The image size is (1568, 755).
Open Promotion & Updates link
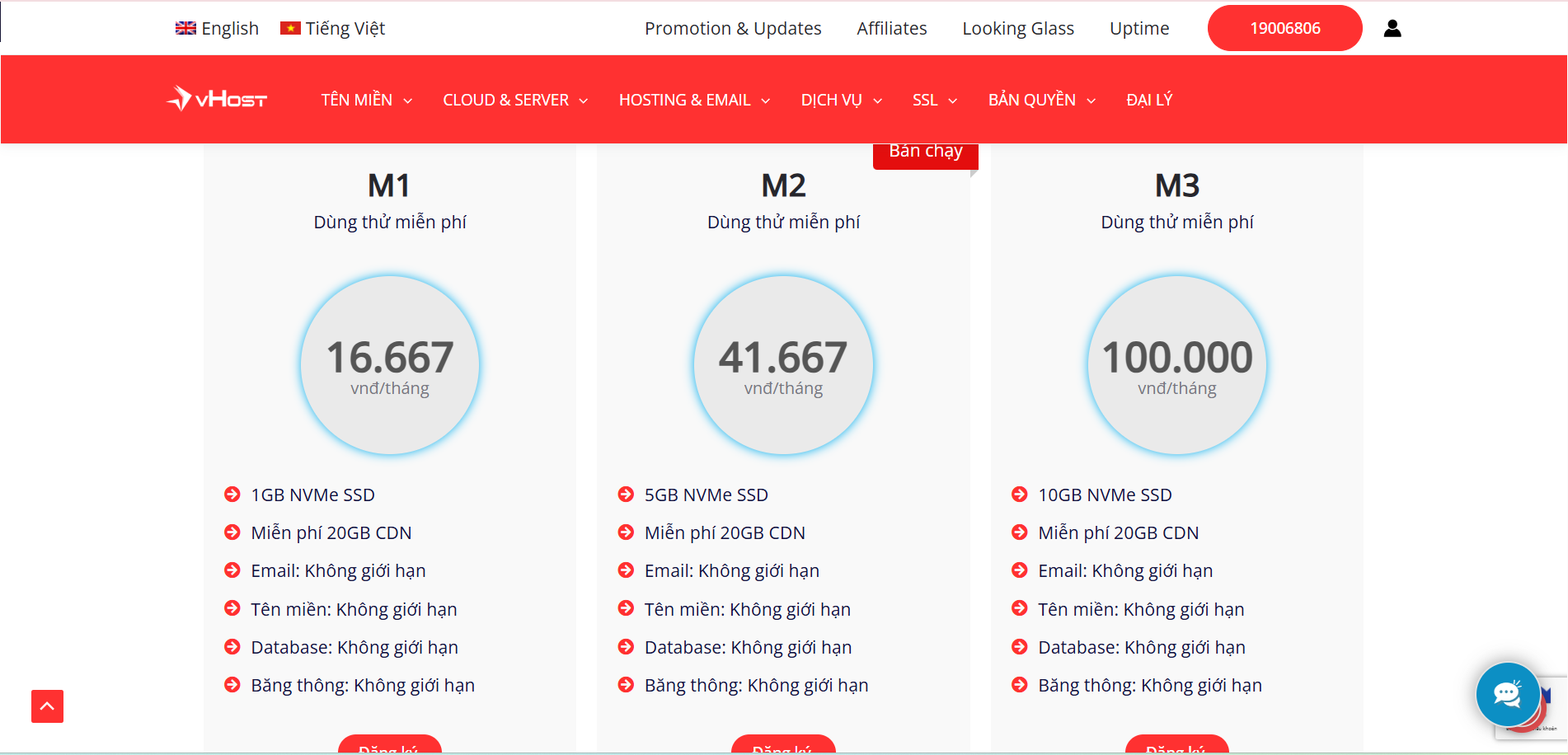point(733,29)
